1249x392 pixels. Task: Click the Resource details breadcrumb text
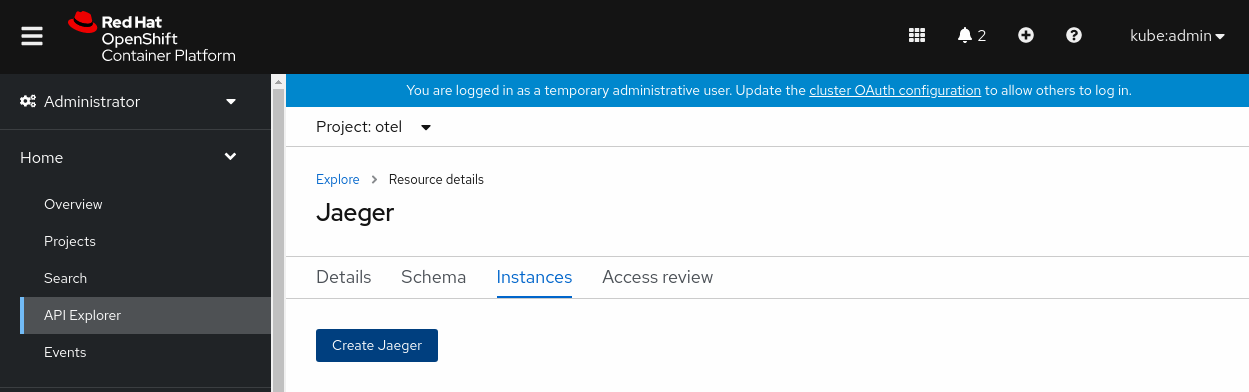tap(436, 180)
